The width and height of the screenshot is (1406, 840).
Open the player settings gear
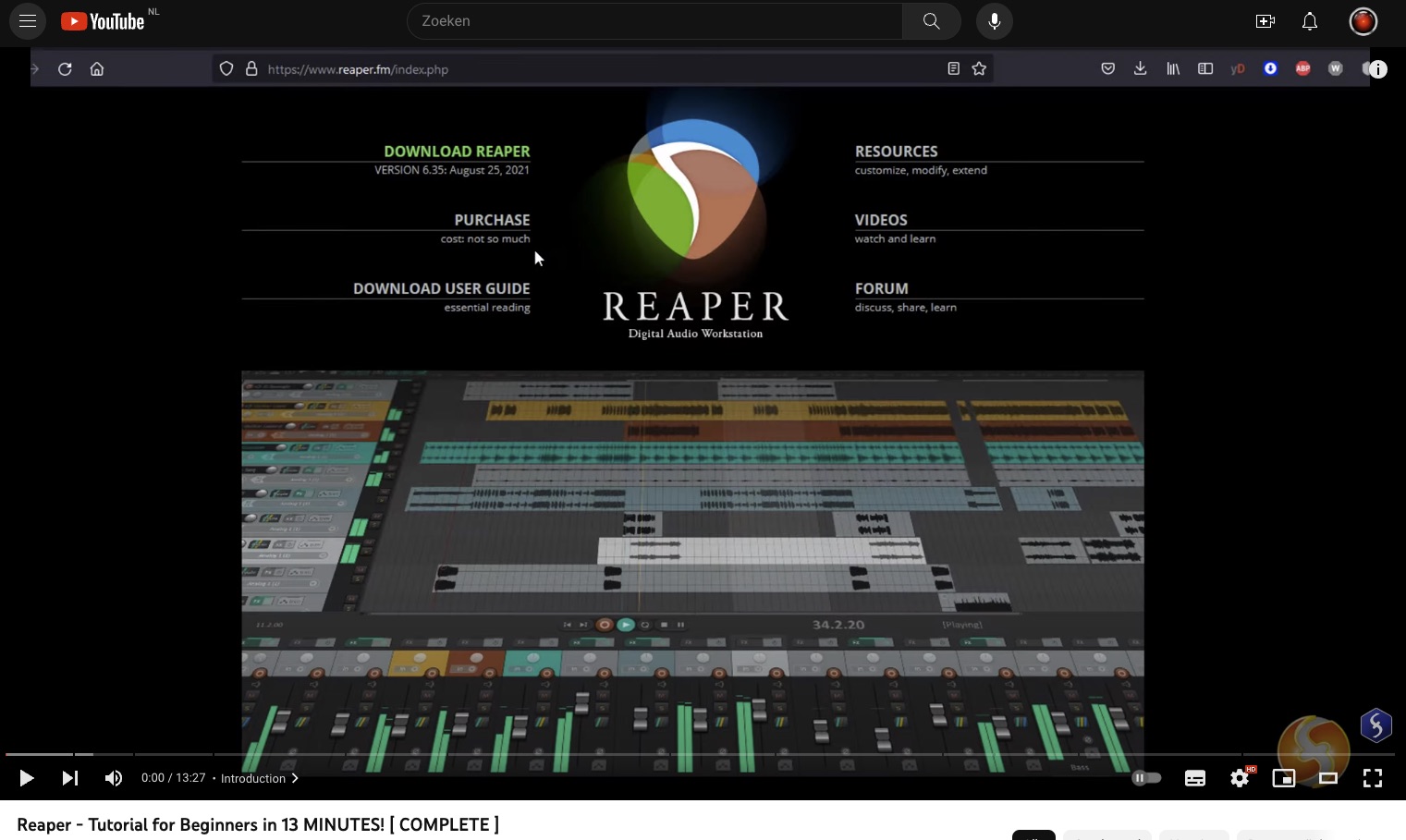click(1240, 778)
